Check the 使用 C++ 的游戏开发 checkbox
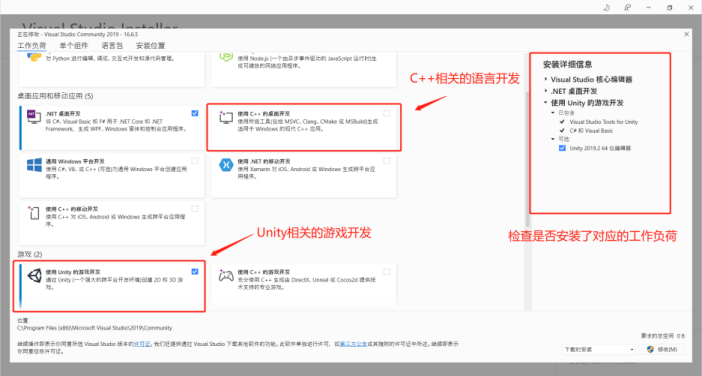702x376 pixels. pos(387,272)
